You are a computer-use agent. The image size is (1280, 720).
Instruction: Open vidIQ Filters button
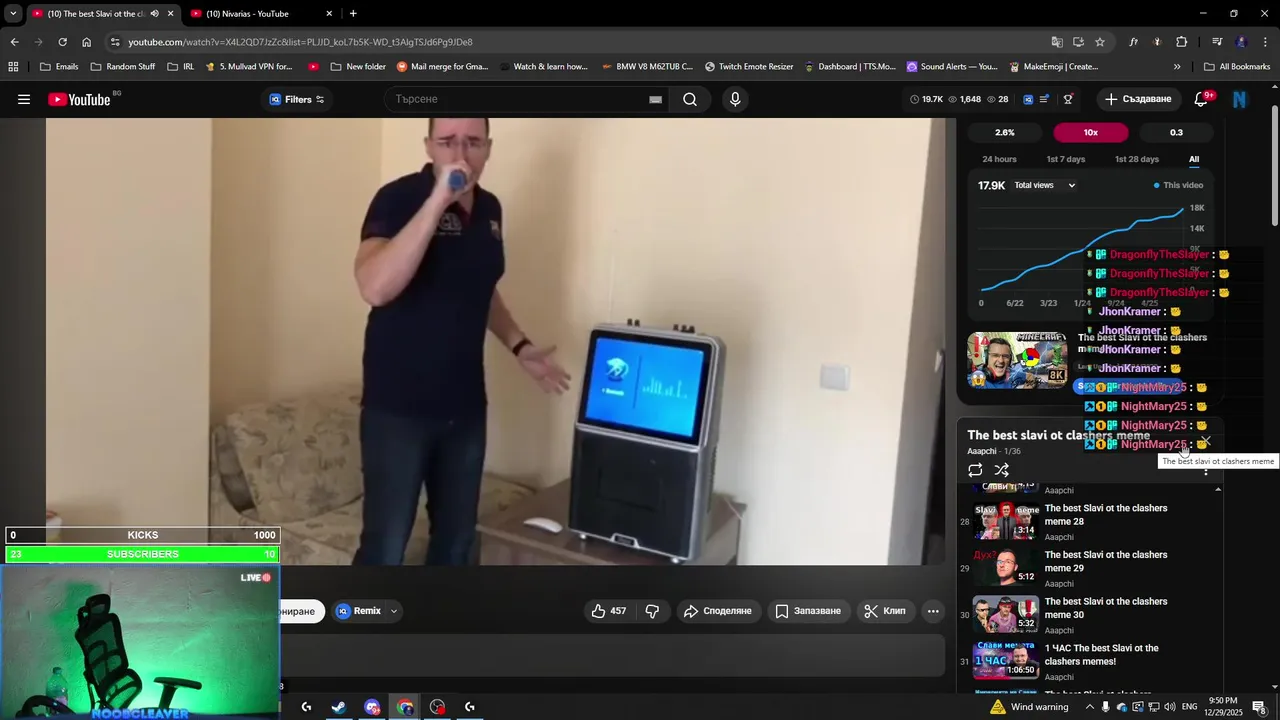297,99
